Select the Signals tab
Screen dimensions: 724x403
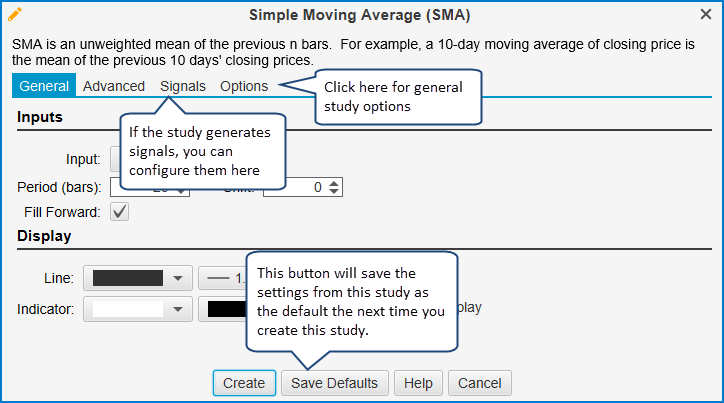182,86
